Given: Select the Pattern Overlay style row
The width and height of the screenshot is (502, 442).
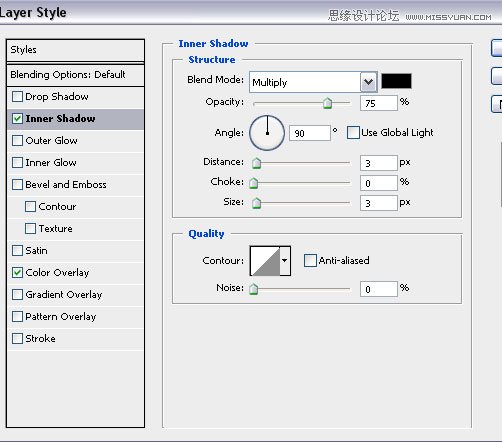Looking at the screenshot, I should pos(75,317).
